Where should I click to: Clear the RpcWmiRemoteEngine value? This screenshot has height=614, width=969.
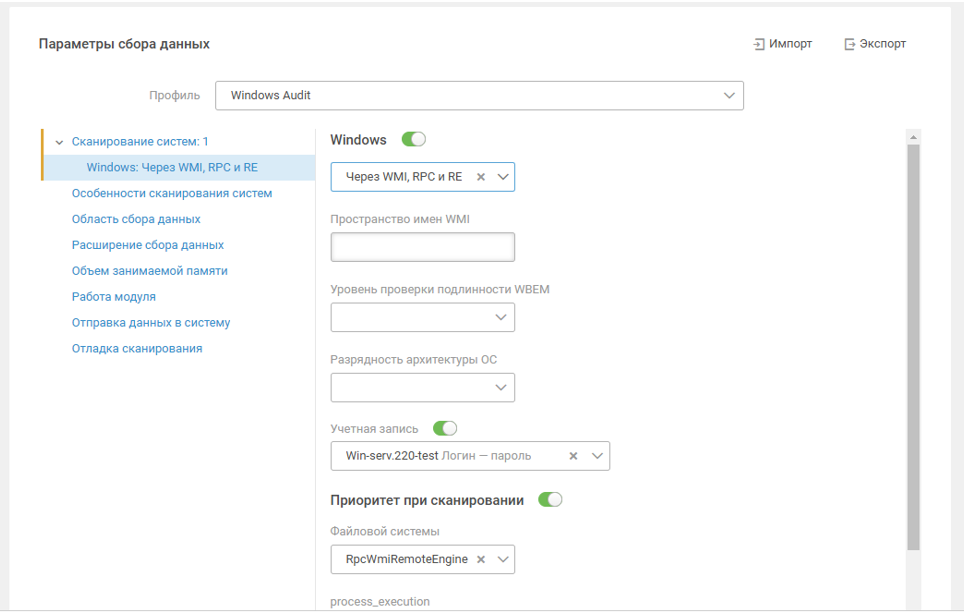coord(481,560)
